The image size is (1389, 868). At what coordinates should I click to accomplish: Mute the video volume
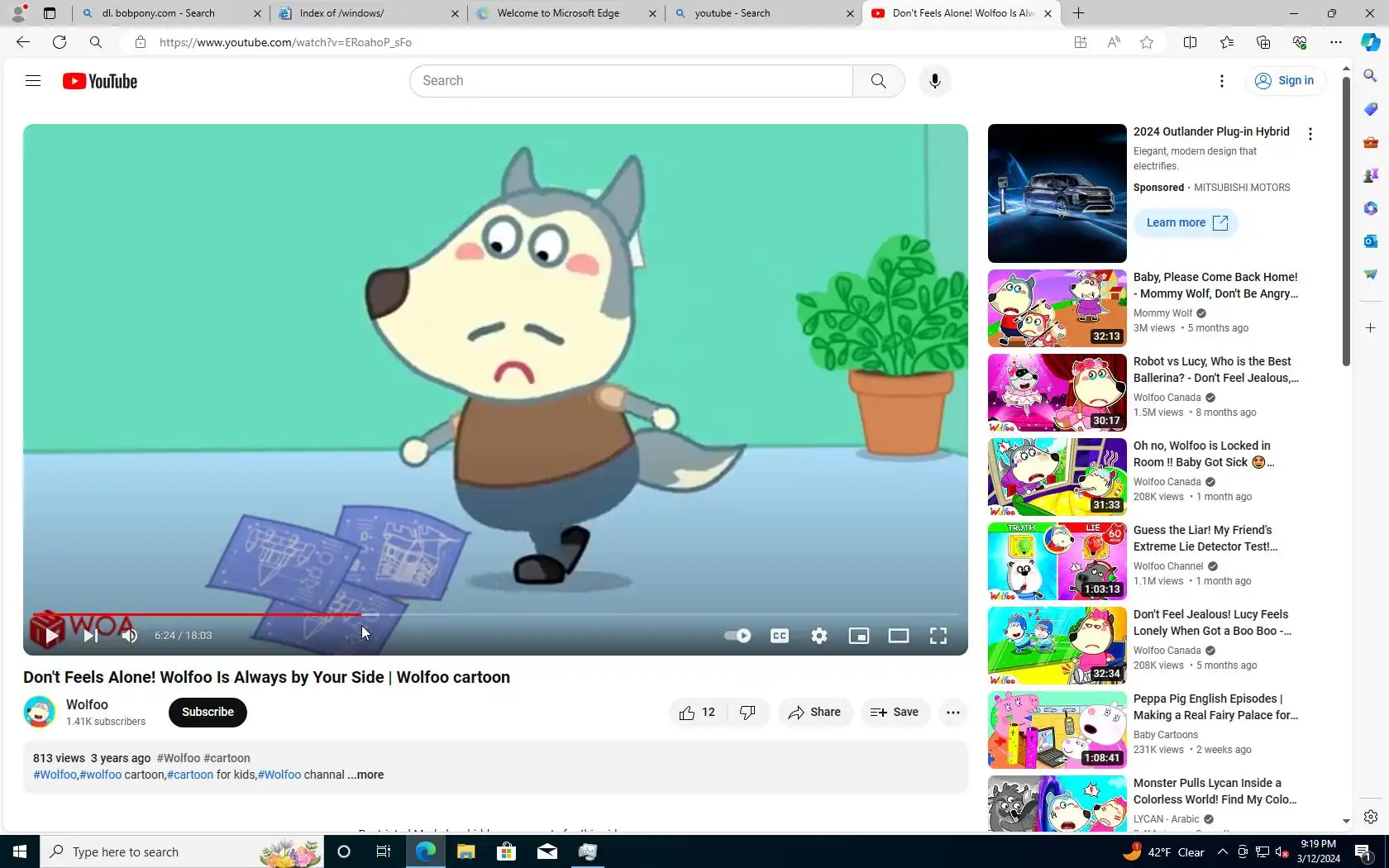[130, 636]
